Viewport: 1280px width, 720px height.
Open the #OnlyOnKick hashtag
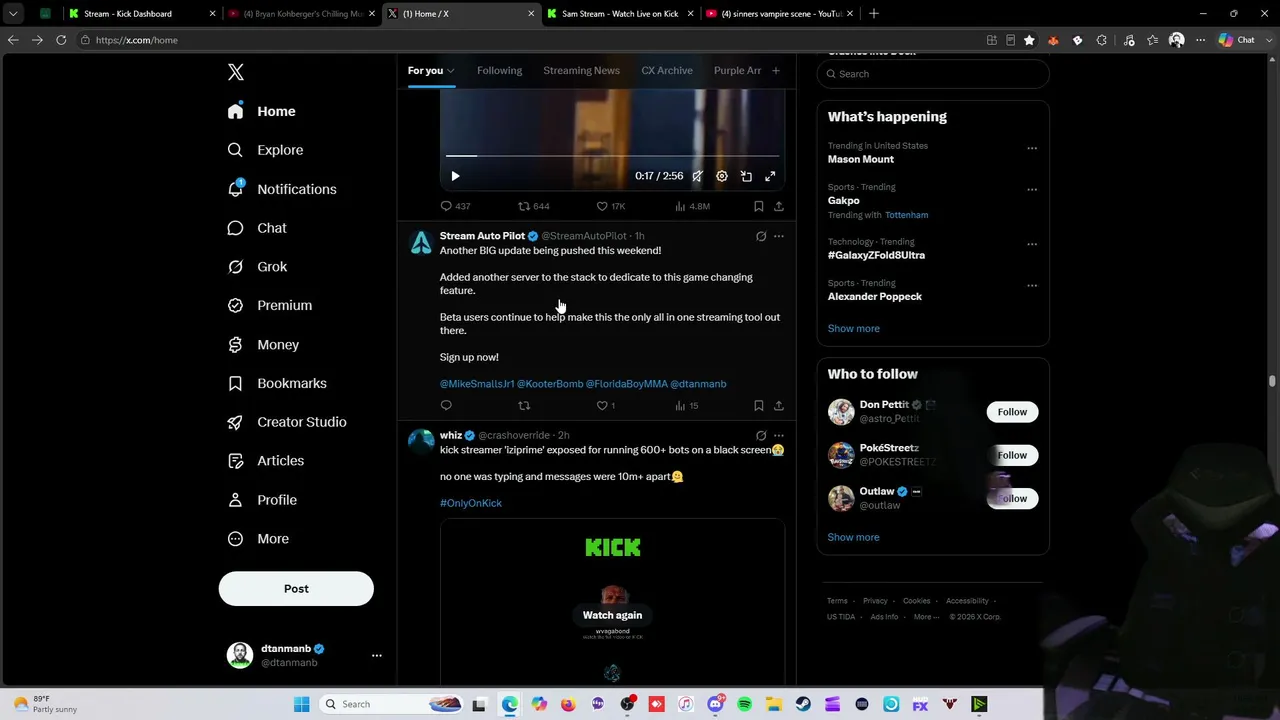coord(471,503)
